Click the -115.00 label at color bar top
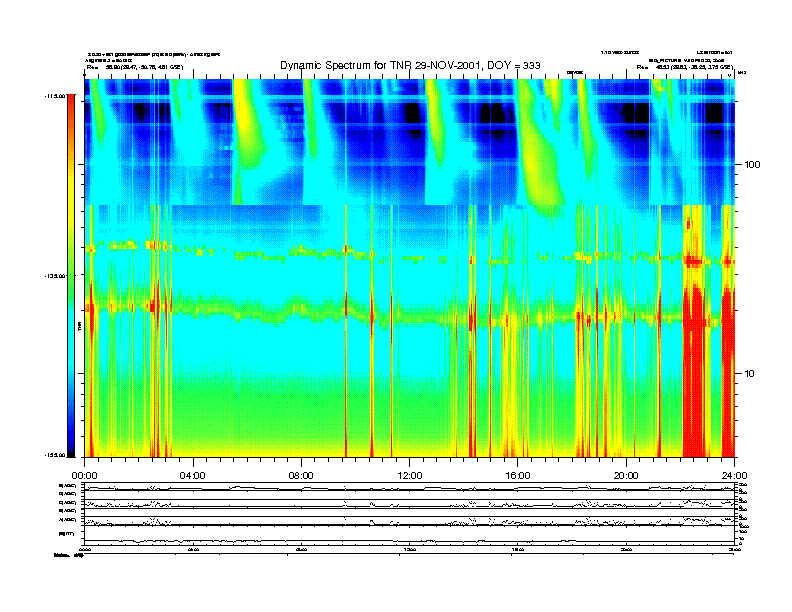792x612 pixels. pyautogui.click(x=55, y=95)
